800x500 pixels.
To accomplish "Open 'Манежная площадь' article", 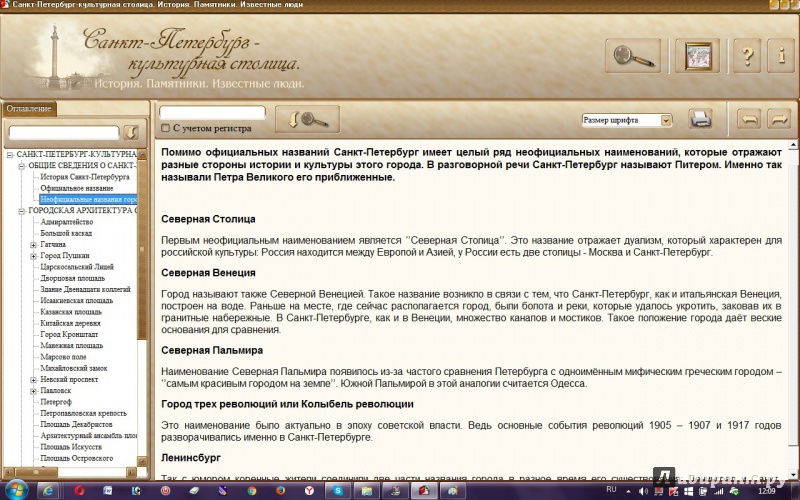I will coord(71,345).
